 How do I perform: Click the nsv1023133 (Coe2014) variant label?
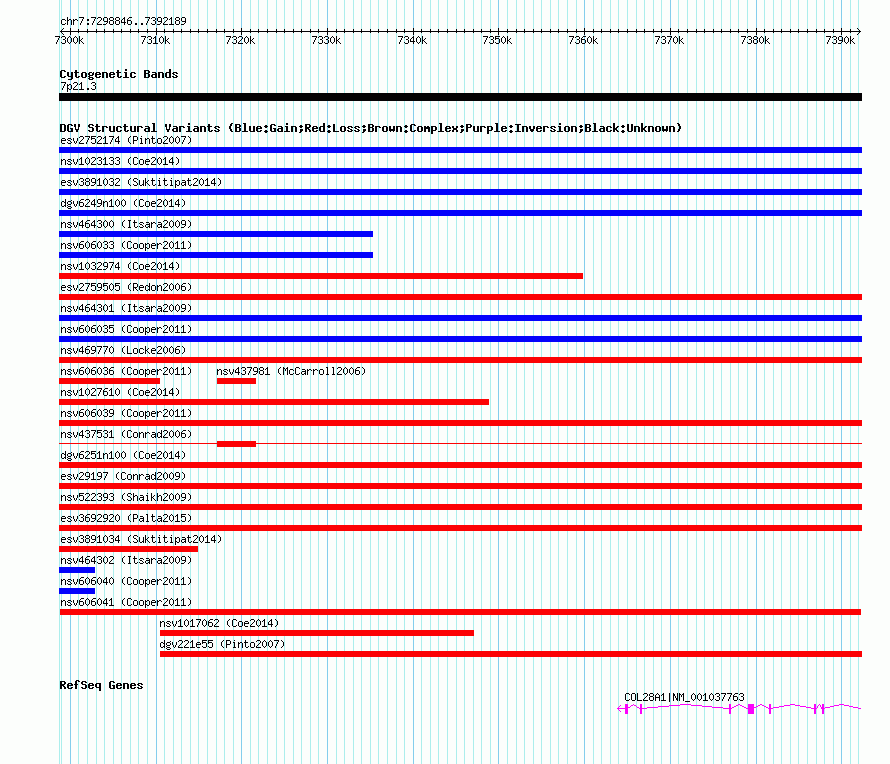[x=120, y=161]
